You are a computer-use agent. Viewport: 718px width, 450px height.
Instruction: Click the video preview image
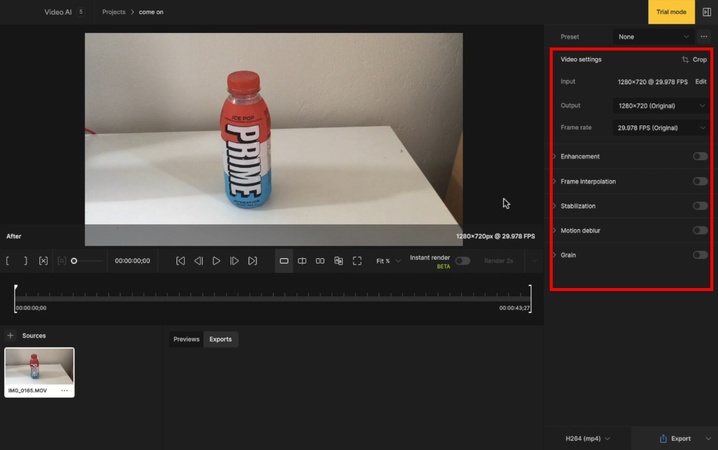click(273, 139)
